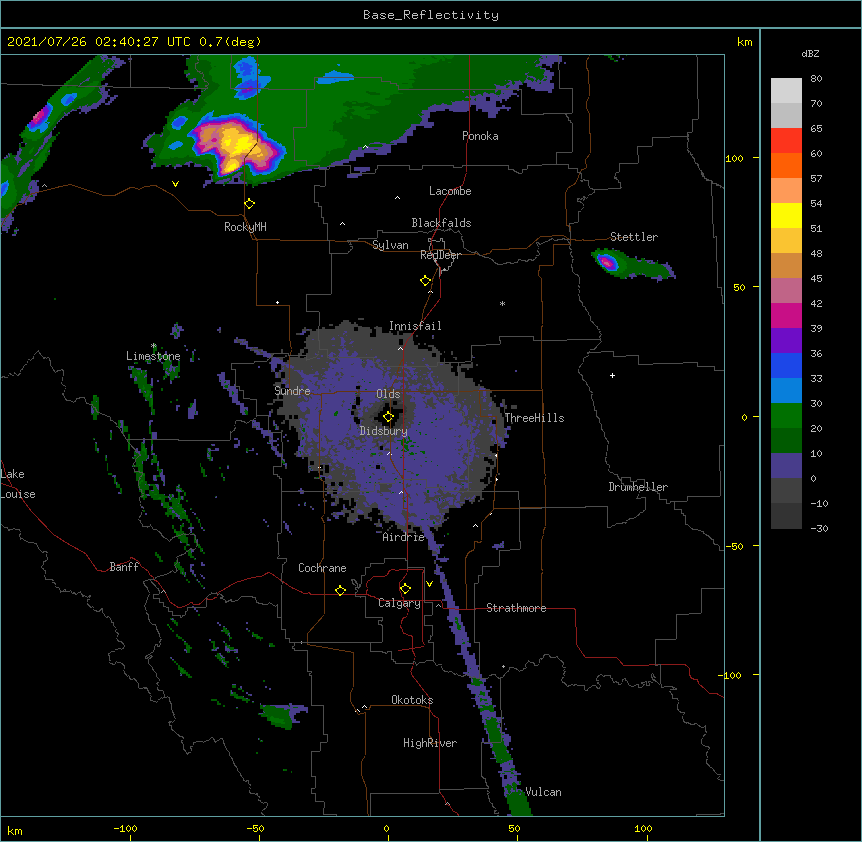Click the Banff town label
This screenshot has height=842, width=862.
tap(124, 567)
